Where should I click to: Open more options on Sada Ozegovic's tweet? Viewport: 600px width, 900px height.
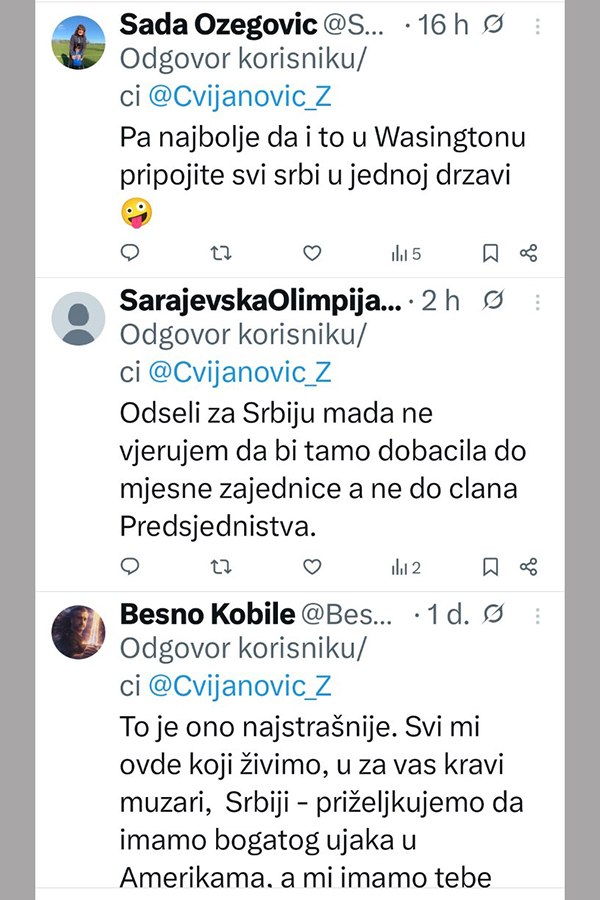click(x=539, y=25)
